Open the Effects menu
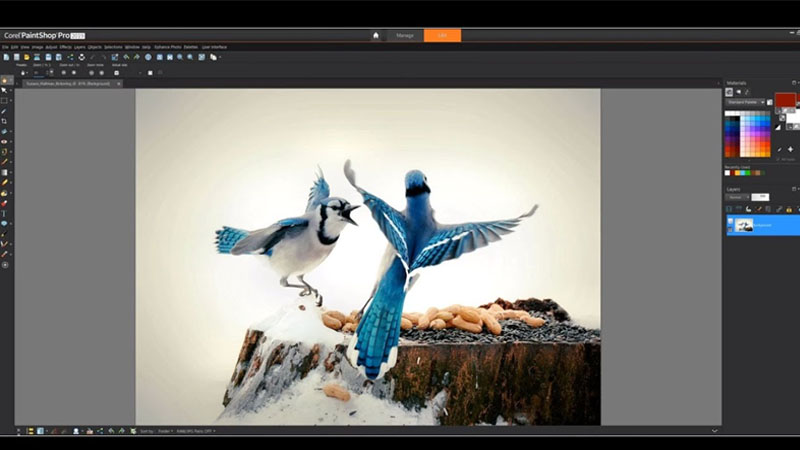The image size is (800, 450). tap(66, 47)
